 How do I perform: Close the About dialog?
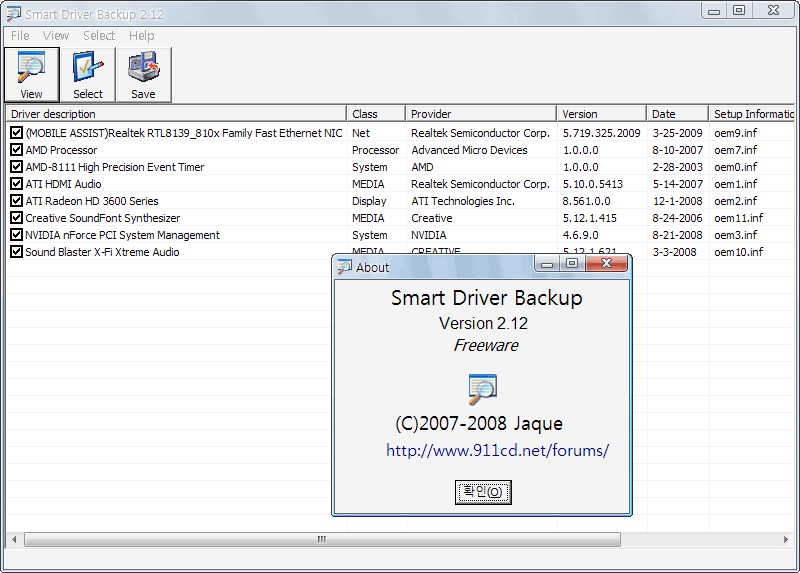pyautogui.click(x=607, y=263)
